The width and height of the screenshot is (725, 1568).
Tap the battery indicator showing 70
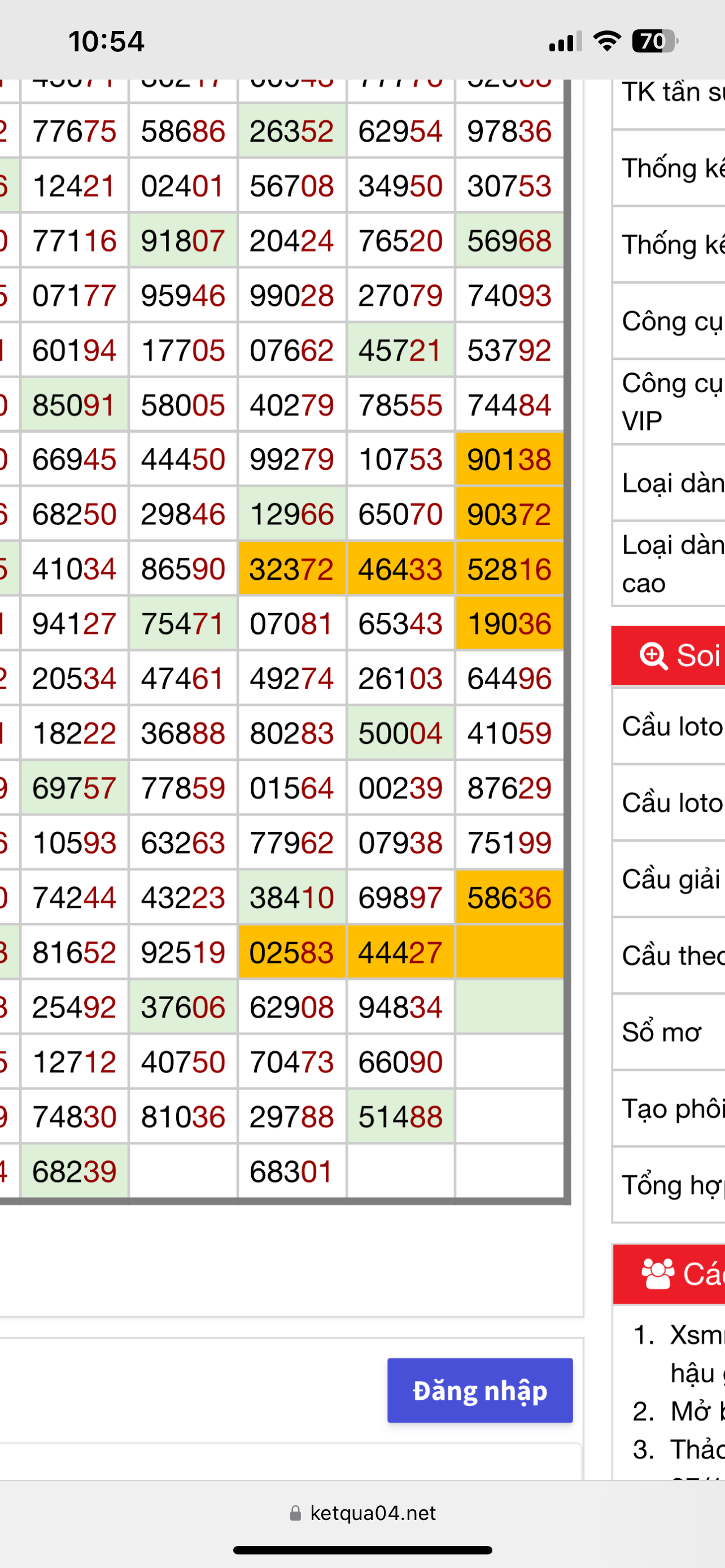(x=654, y=41)
